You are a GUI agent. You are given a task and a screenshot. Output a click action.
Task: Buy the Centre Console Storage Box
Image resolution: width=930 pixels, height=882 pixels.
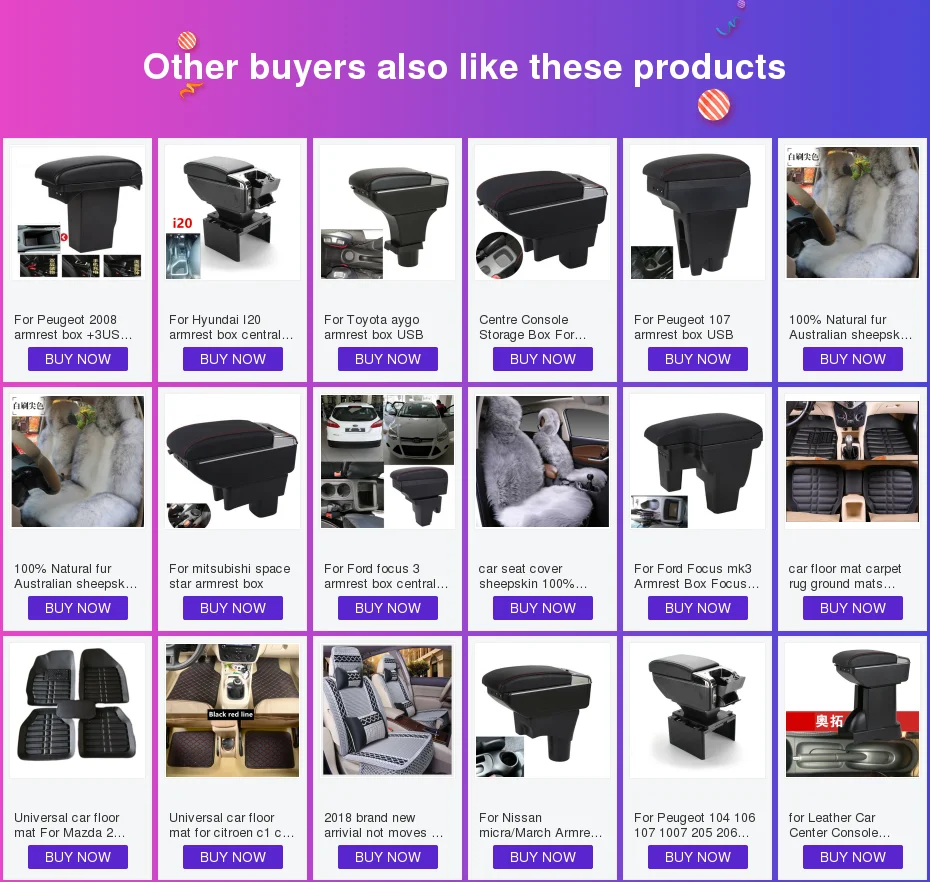[543, 359]
